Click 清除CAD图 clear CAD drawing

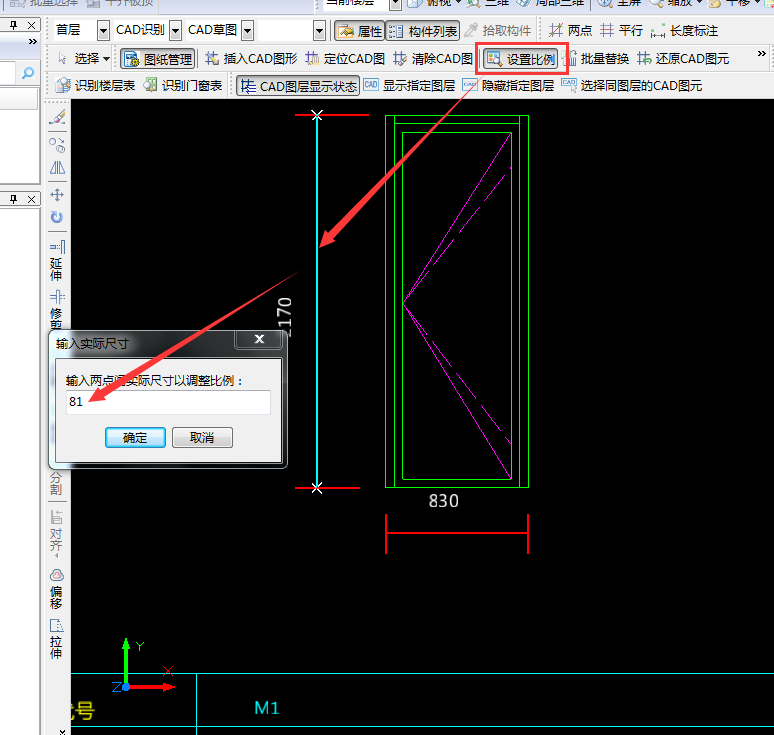432,59
